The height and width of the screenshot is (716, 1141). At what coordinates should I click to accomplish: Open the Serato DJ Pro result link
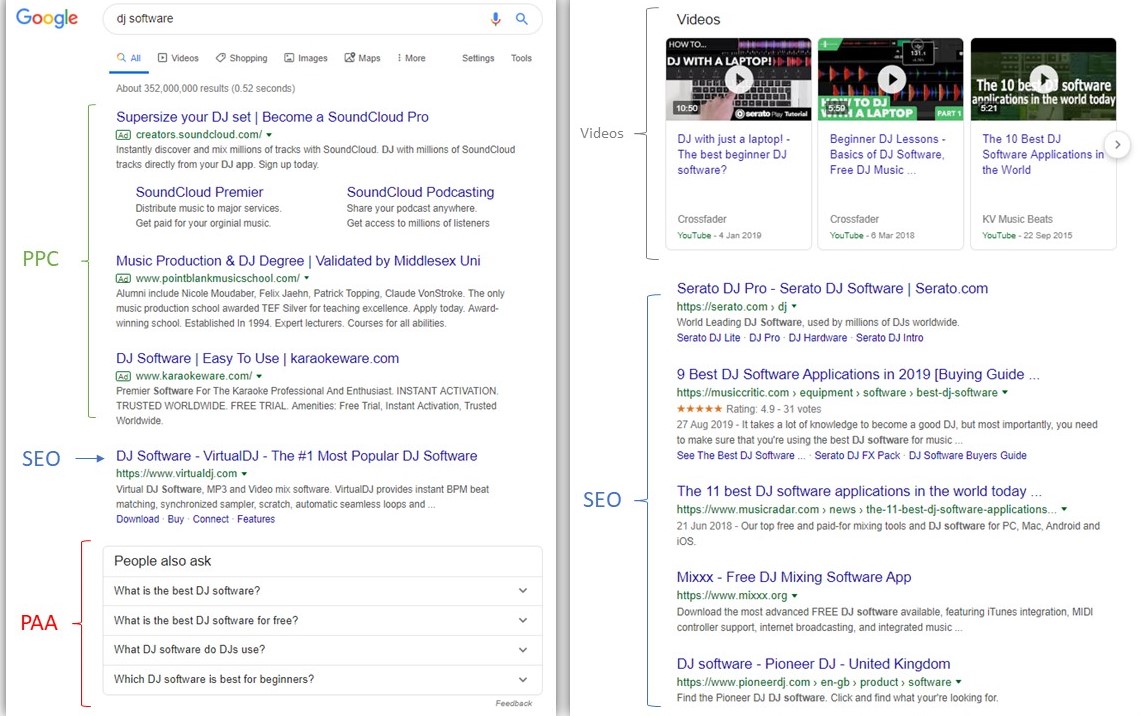832,288
